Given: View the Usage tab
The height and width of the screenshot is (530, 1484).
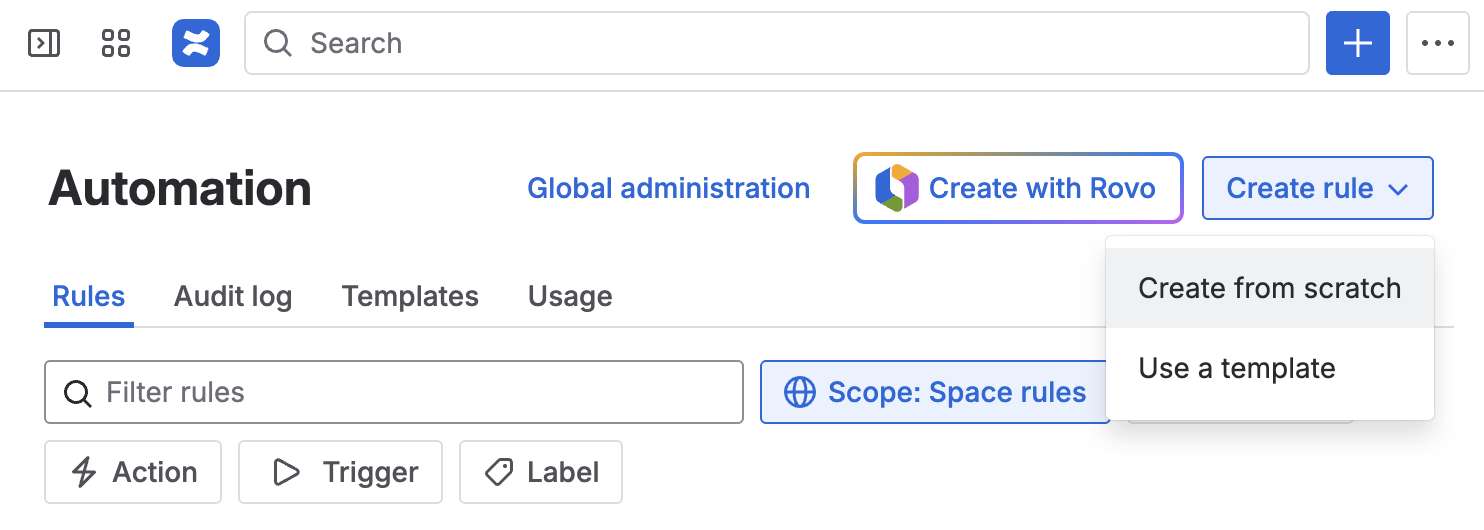Looking at the screenshot, I should 570,296.
